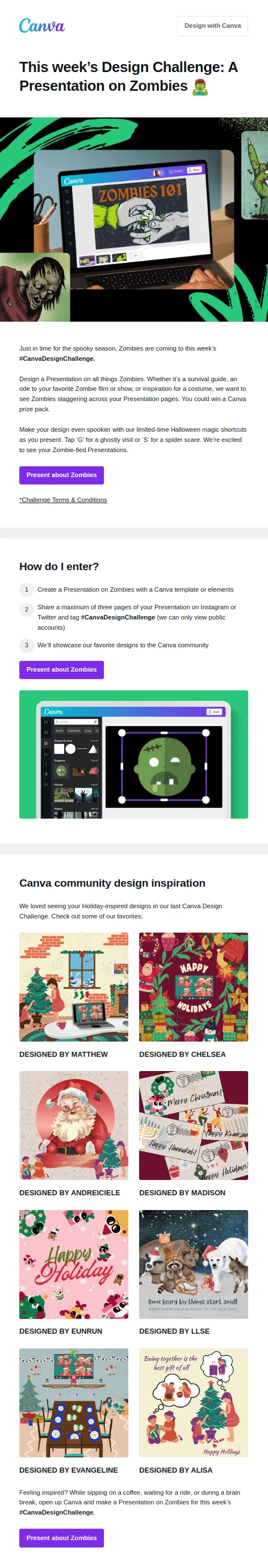Click the step 1 number circle

[x=26, y=589]
